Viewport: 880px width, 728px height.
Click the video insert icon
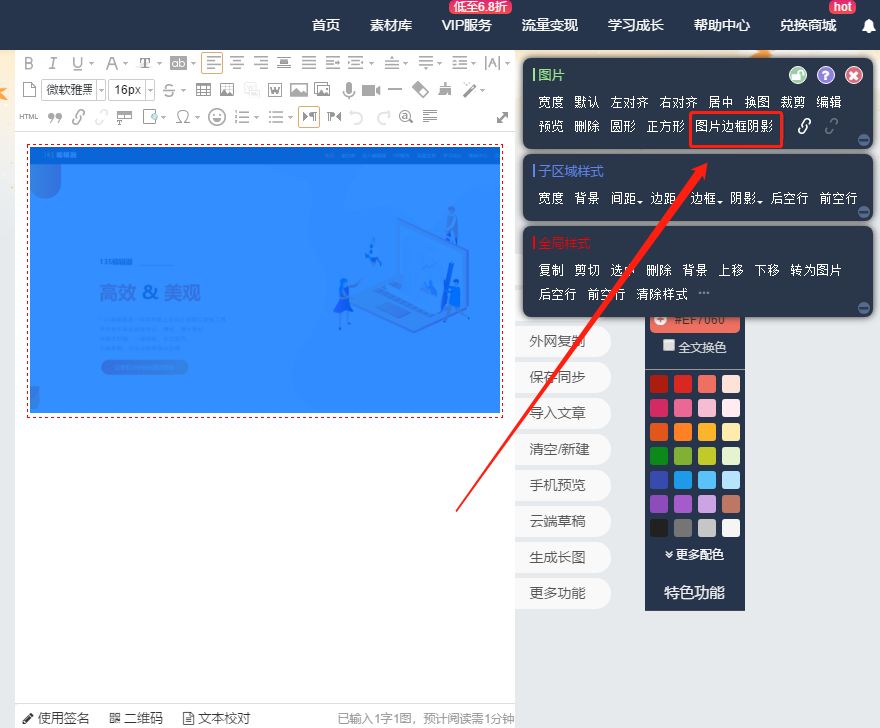click(x=370, y=90)
